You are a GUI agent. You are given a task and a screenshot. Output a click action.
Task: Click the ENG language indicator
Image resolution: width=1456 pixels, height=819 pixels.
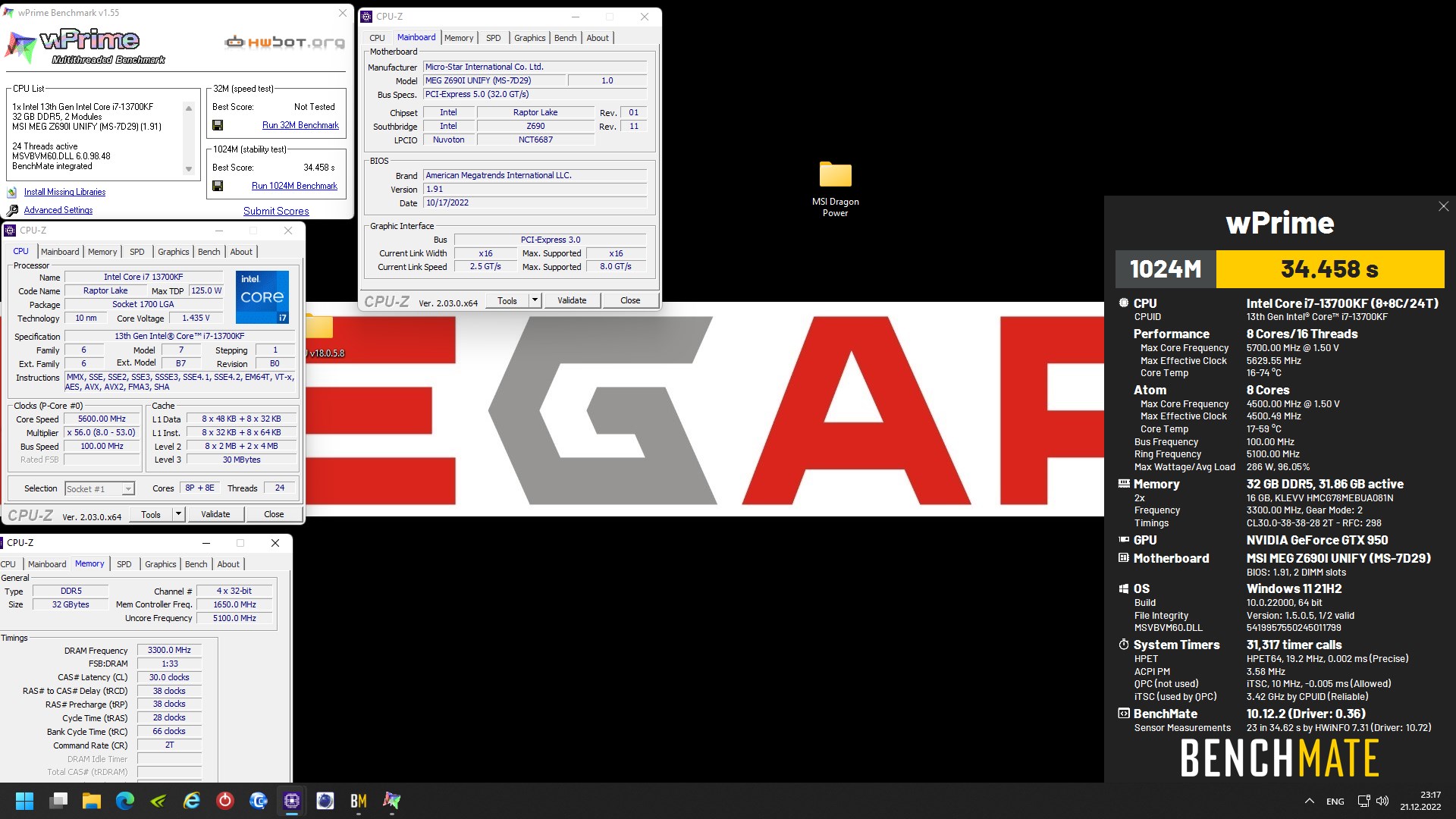click(x=1335, y=801)
